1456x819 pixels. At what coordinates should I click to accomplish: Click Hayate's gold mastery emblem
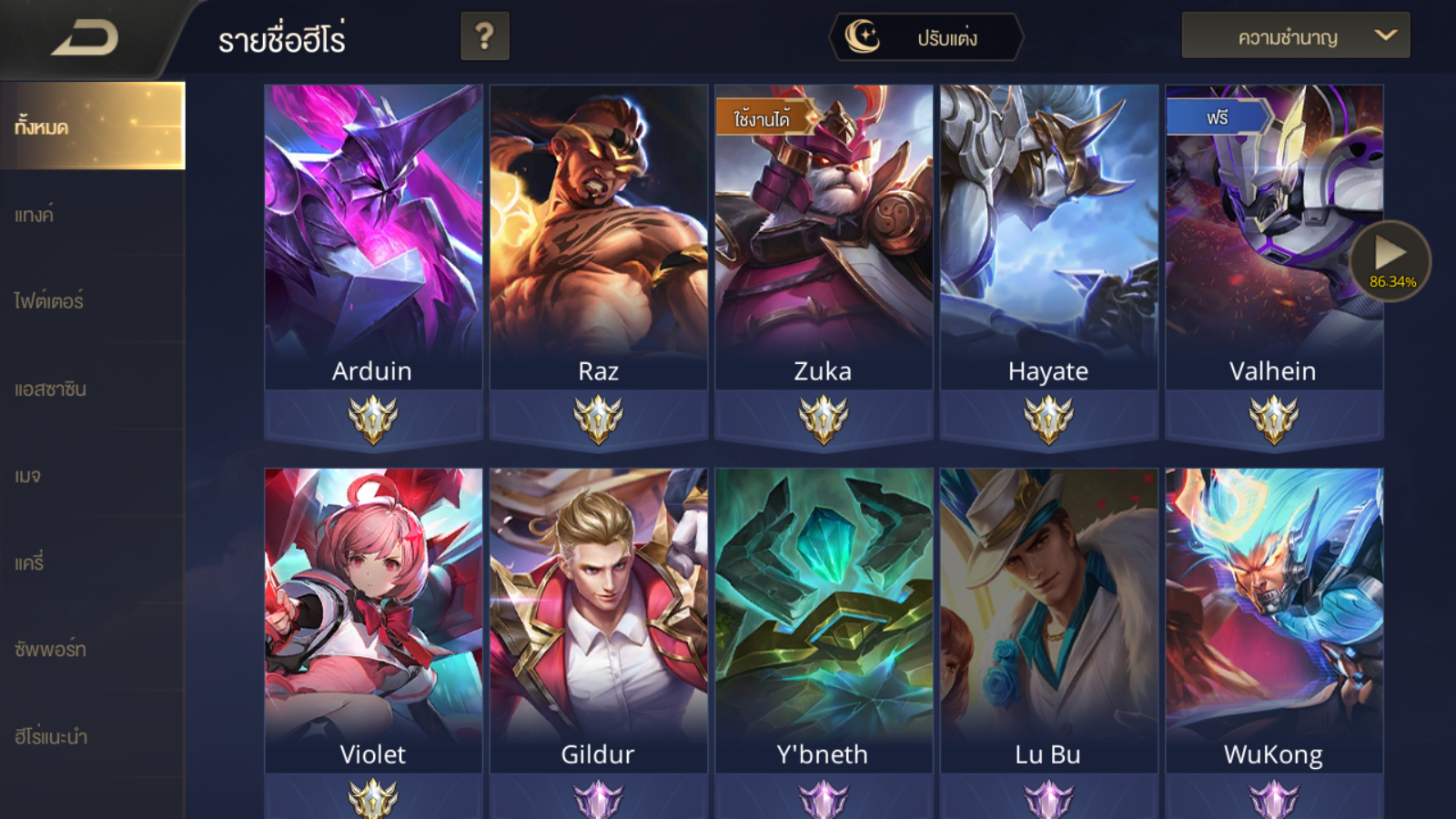tap(1048, 419)
